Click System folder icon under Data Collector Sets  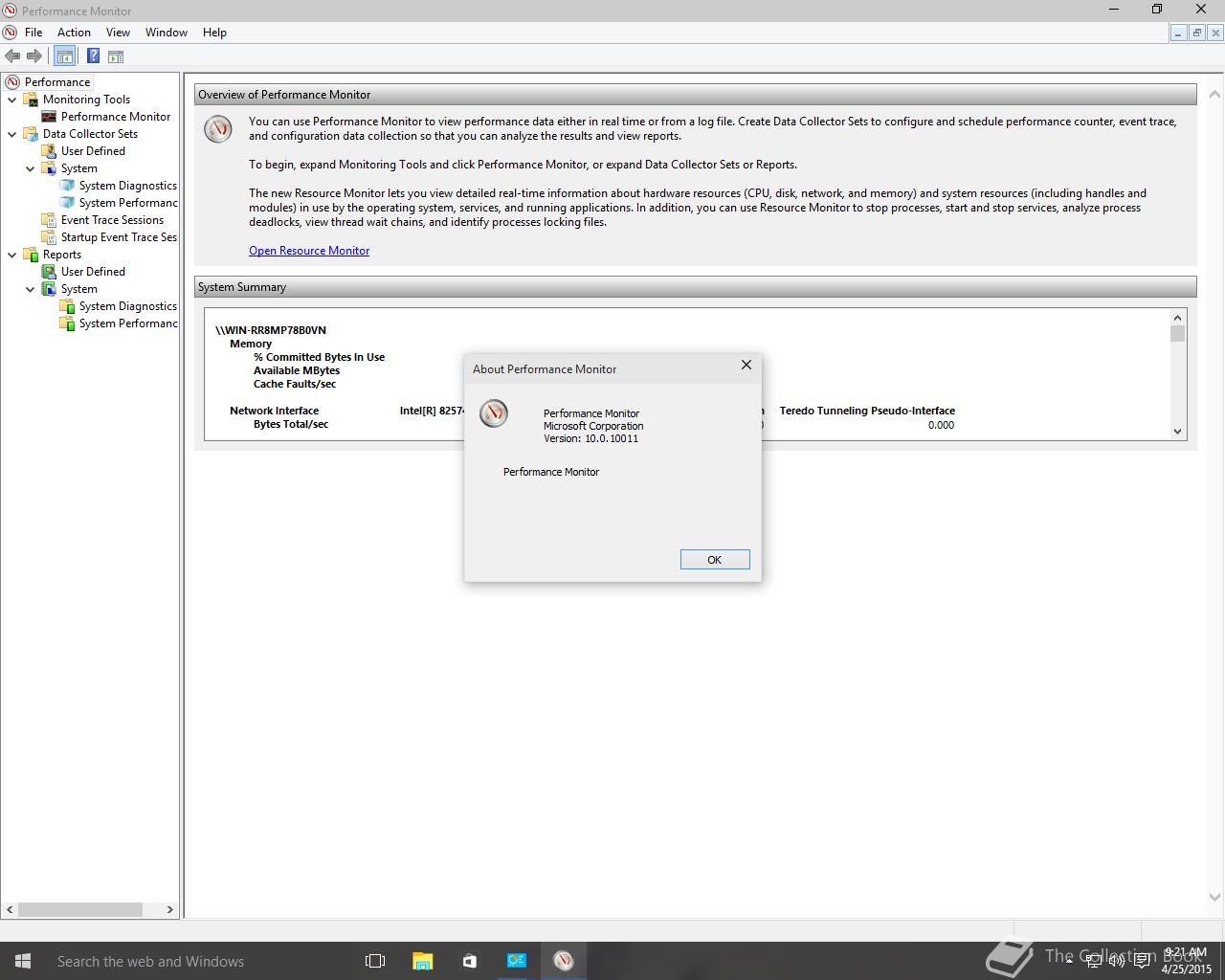click(49, 168)
